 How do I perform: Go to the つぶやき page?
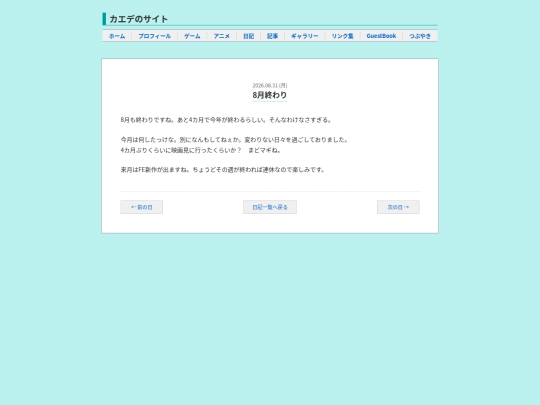pos(420,36)
